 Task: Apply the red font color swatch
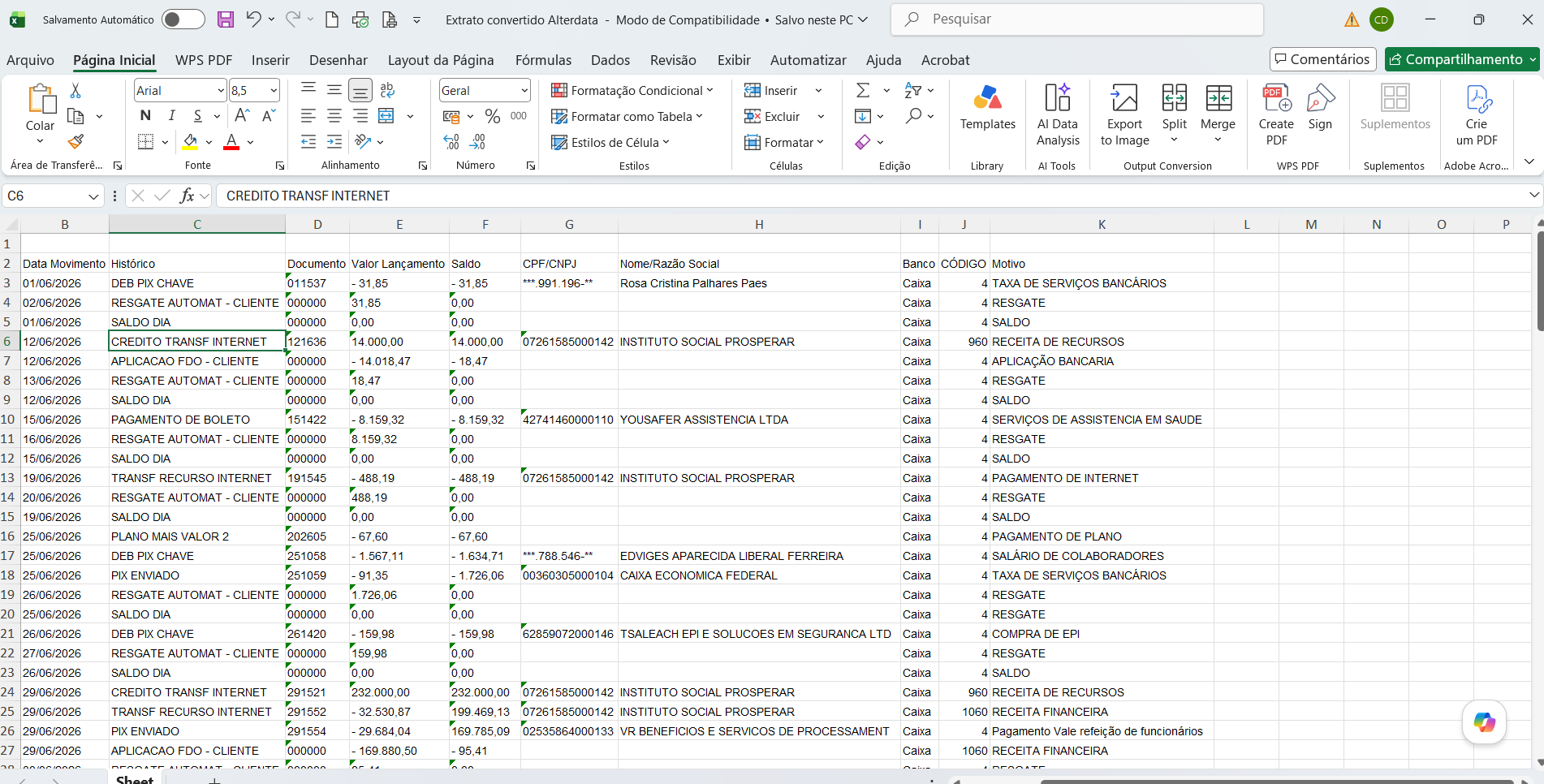pos(231,142)
